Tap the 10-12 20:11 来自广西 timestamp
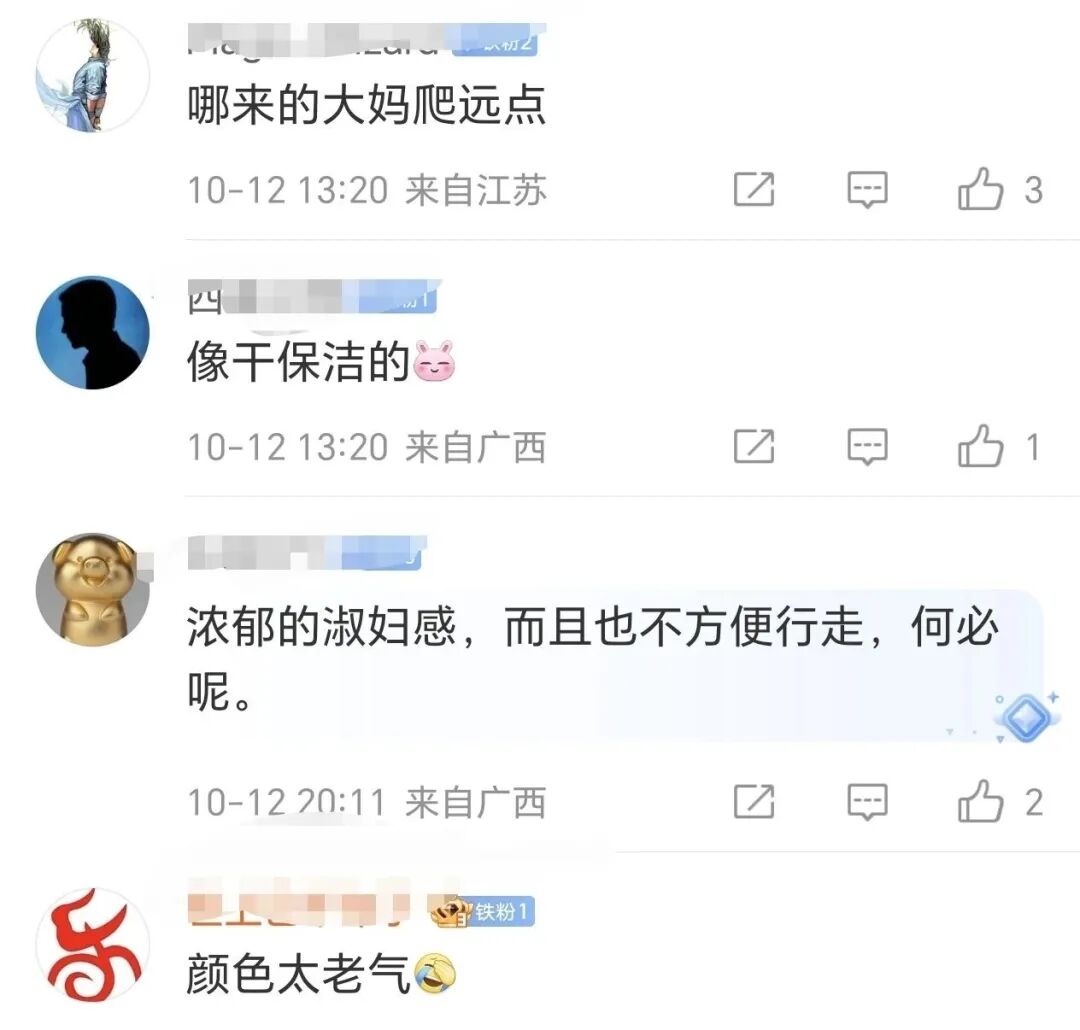The image size is (1080, 1030). tap(366, 803)
